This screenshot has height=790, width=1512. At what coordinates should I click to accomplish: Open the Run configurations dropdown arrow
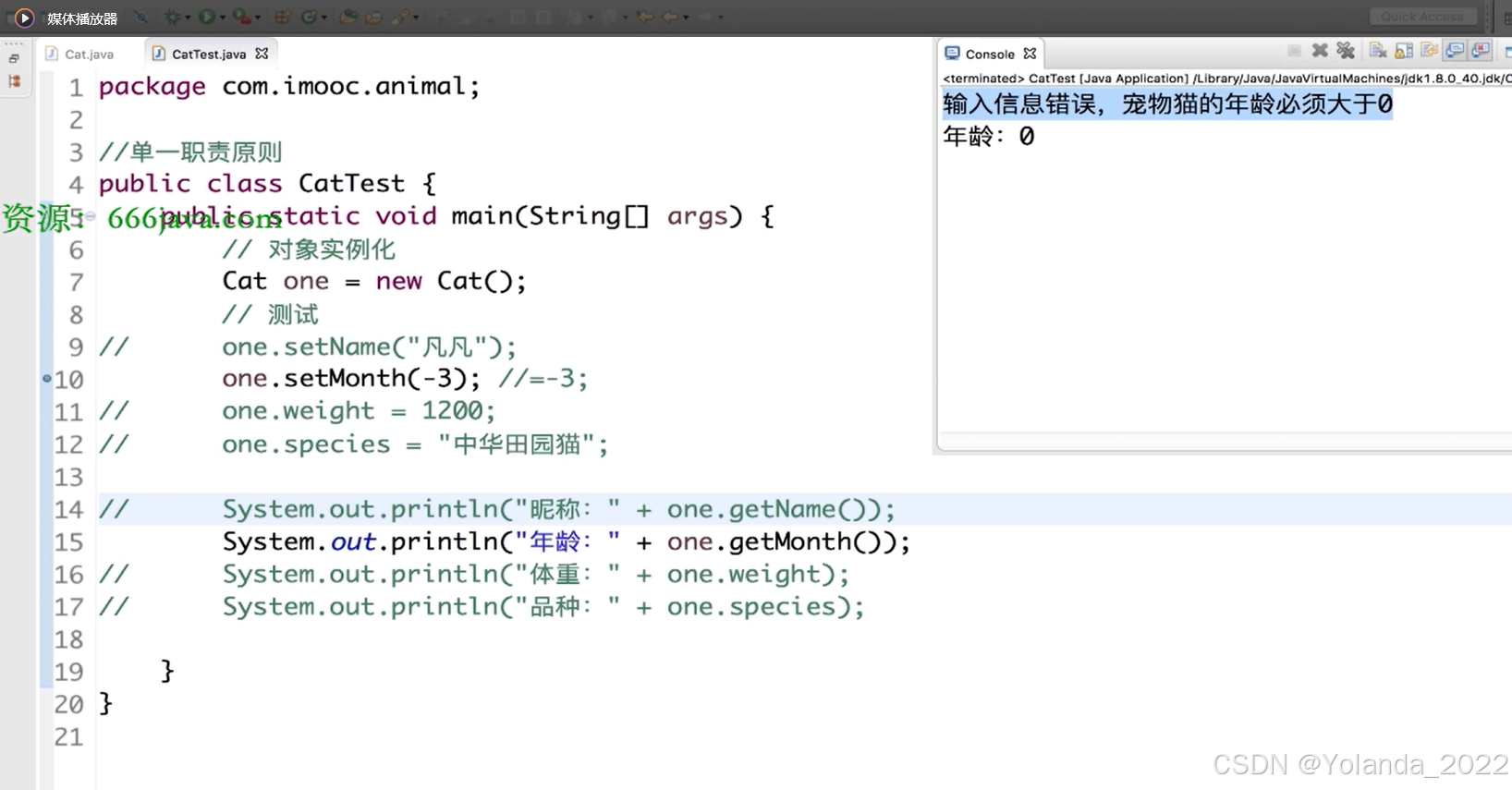223,18
